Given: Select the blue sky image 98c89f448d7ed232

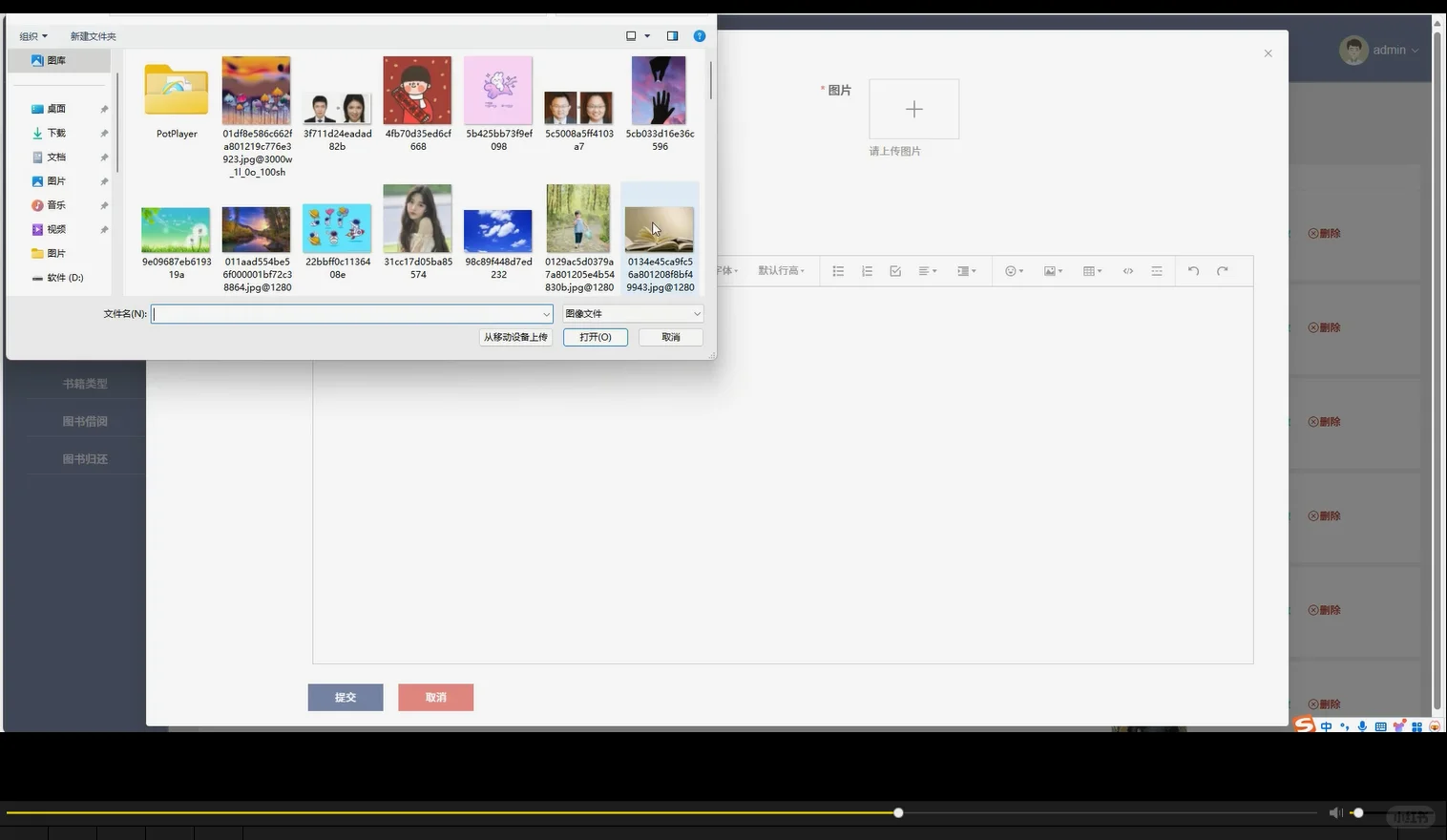Looking at the screenshot, I should pos(498,244).
